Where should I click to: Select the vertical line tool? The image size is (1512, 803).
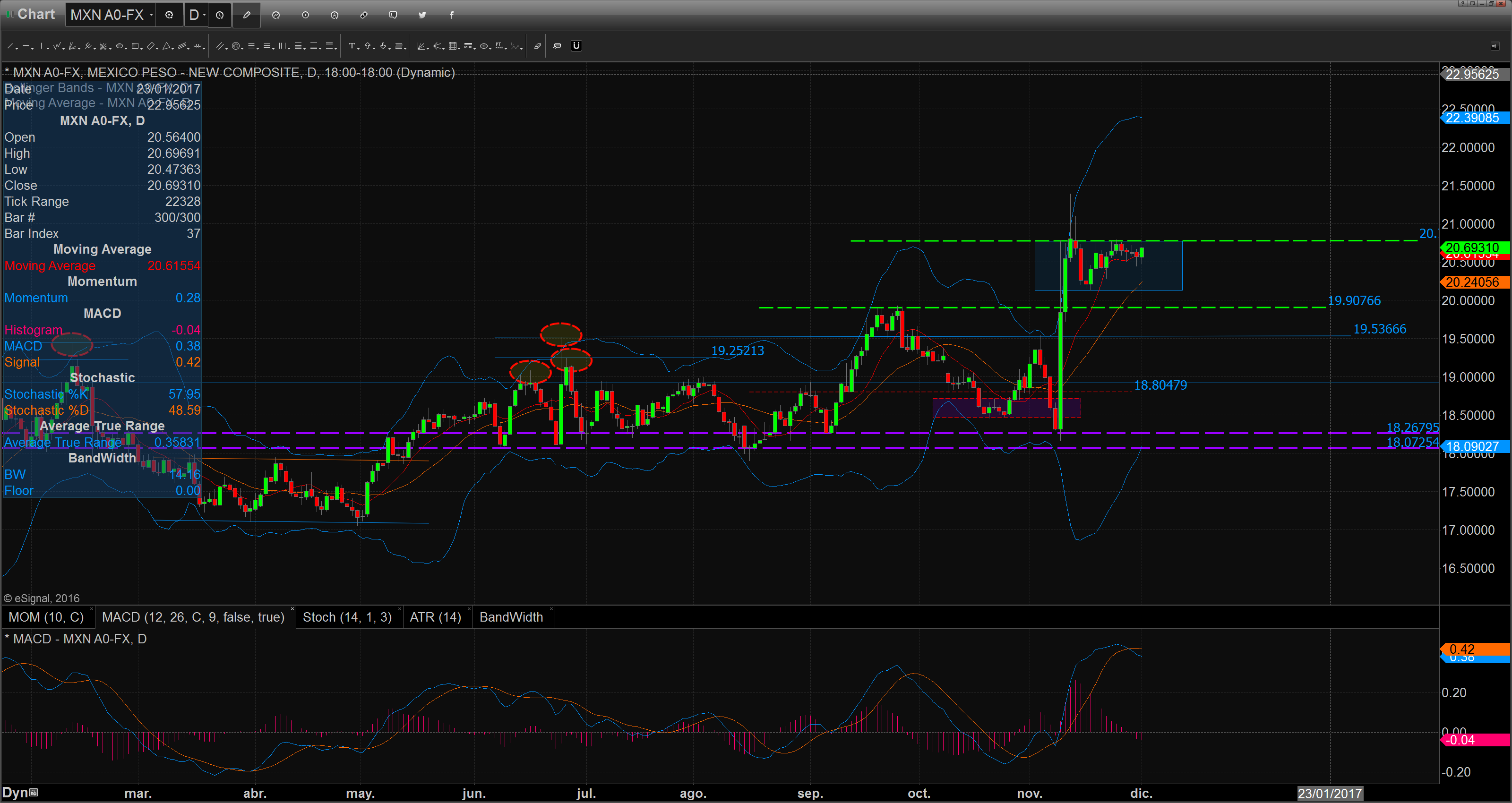[41, 46]
